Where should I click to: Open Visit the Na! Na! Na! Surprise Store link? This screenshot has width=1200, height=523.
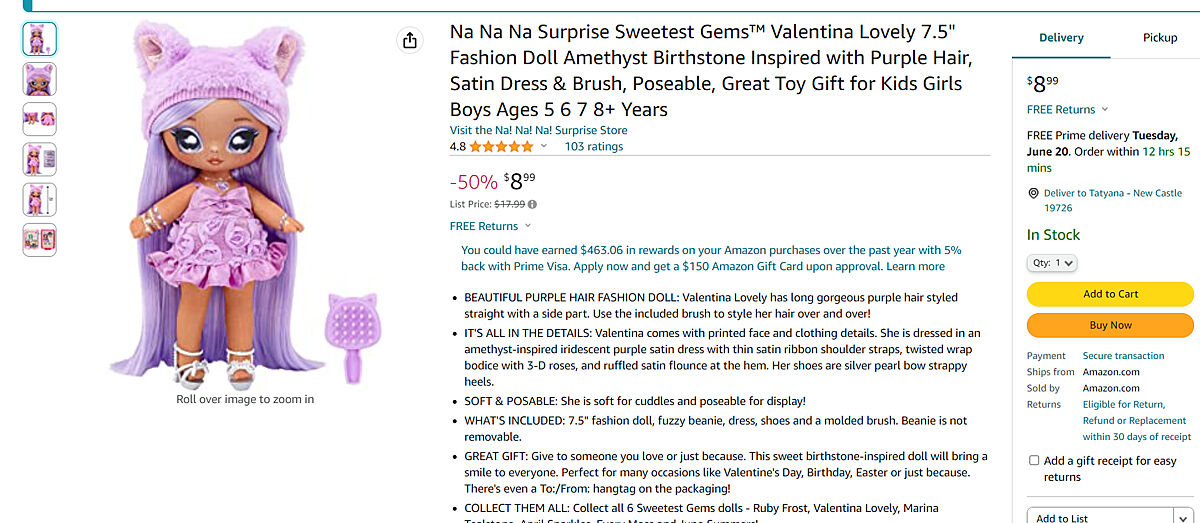tap(538, 130)
